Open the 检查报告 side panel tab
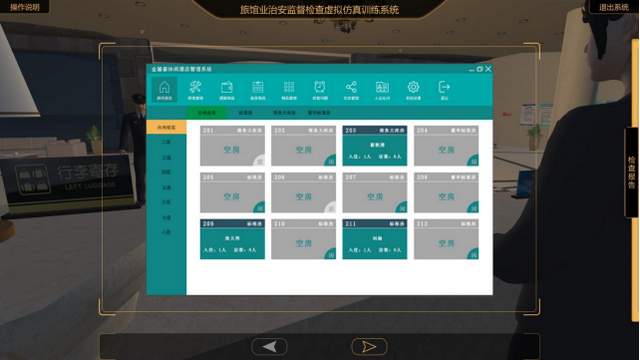The width and height of the screenshot is (640, 360). point(631,173)
